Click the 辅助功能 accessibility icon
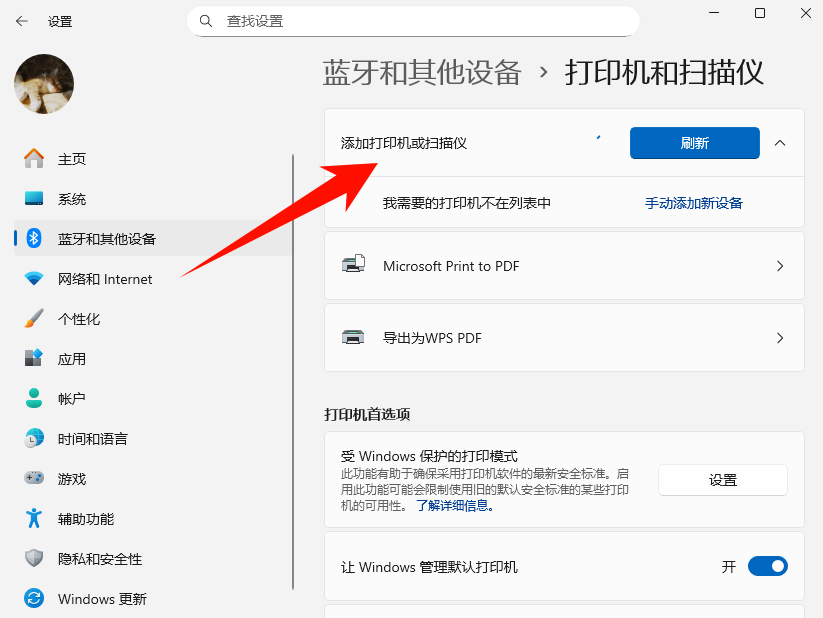The width and height of the screenshot is (823, 618). pyautogui.click(x=32, y=518)
